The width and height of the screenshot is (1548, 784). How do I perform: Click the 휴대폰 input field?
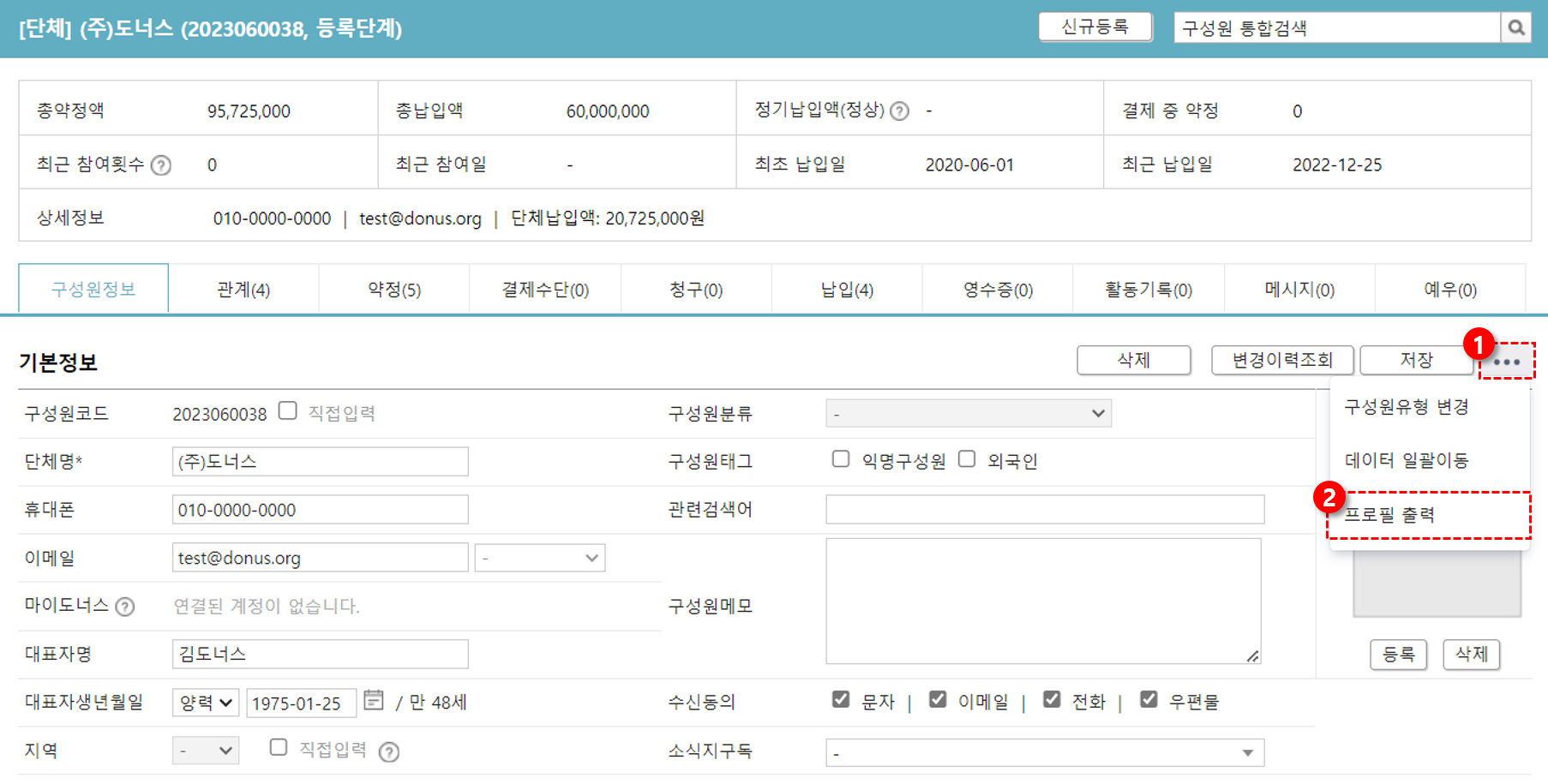click(x=320, y=510)
